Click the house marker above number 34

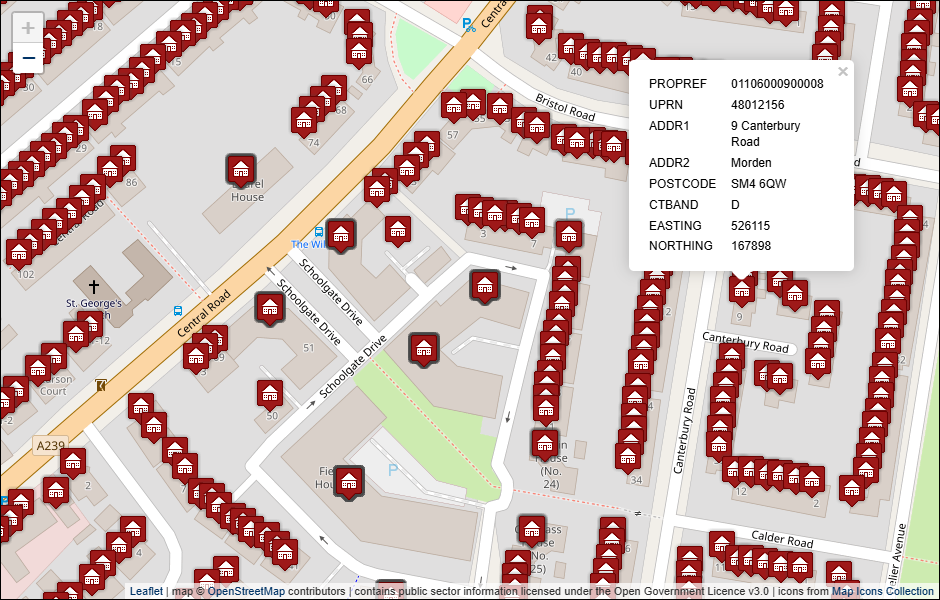tap(628, 455)
